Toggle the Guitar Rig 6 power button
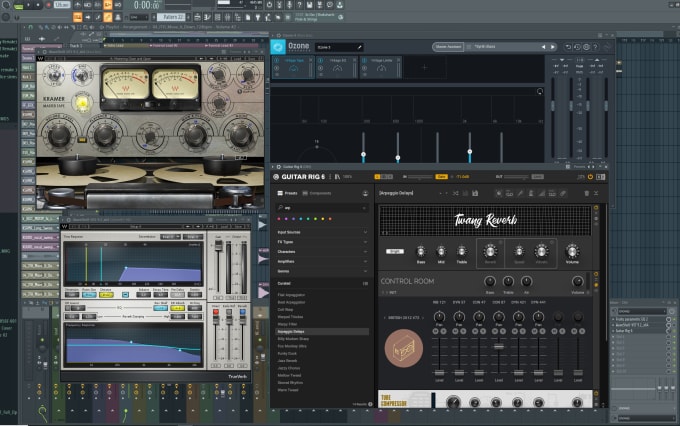 [590, 177]
